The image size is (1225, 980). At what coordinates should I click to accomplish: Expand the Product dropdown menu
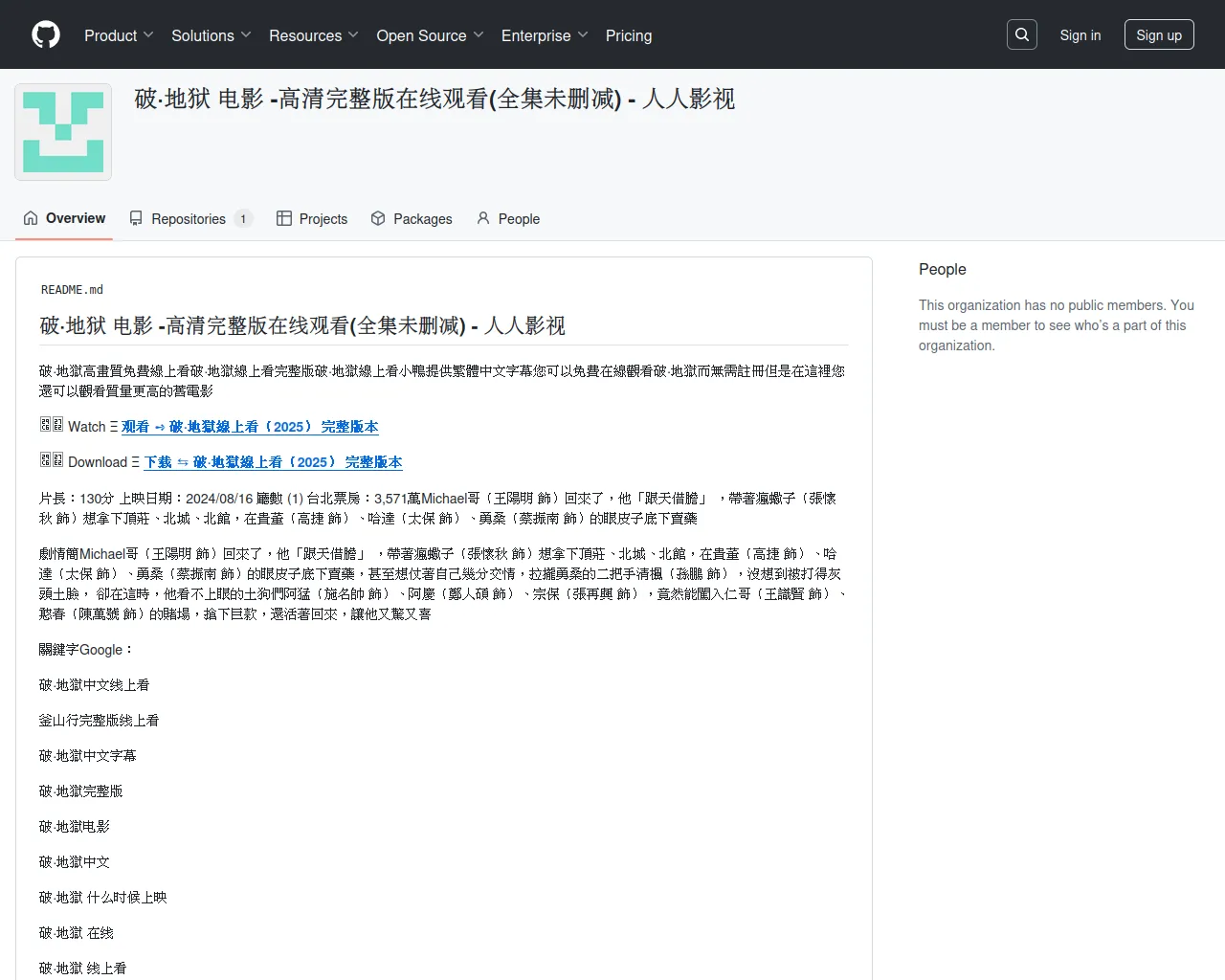click(119, 35)
